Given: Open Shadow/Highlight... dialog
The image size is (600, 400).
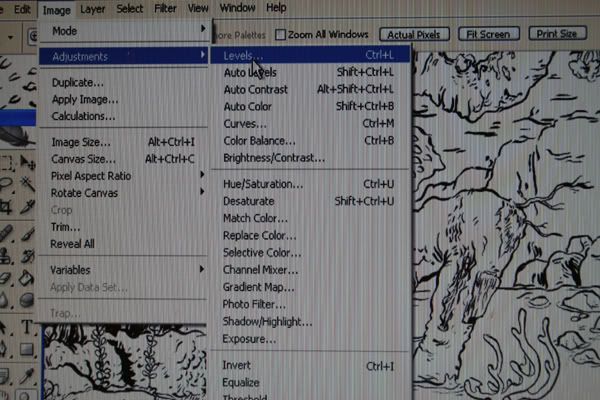Looking at the screenshot, I should click(x=310, y=322).
